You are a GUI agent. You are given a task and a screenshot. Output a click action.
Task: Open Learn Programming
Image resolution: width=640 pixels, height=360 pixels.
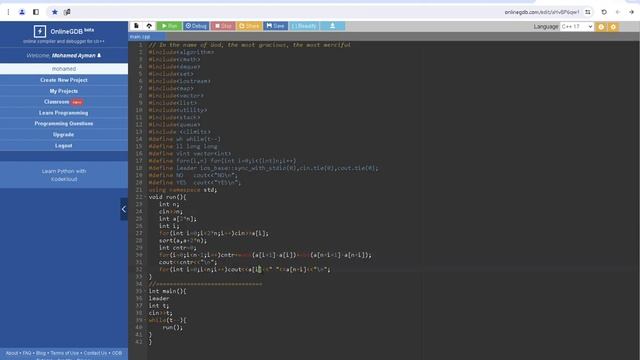(64, 113)
